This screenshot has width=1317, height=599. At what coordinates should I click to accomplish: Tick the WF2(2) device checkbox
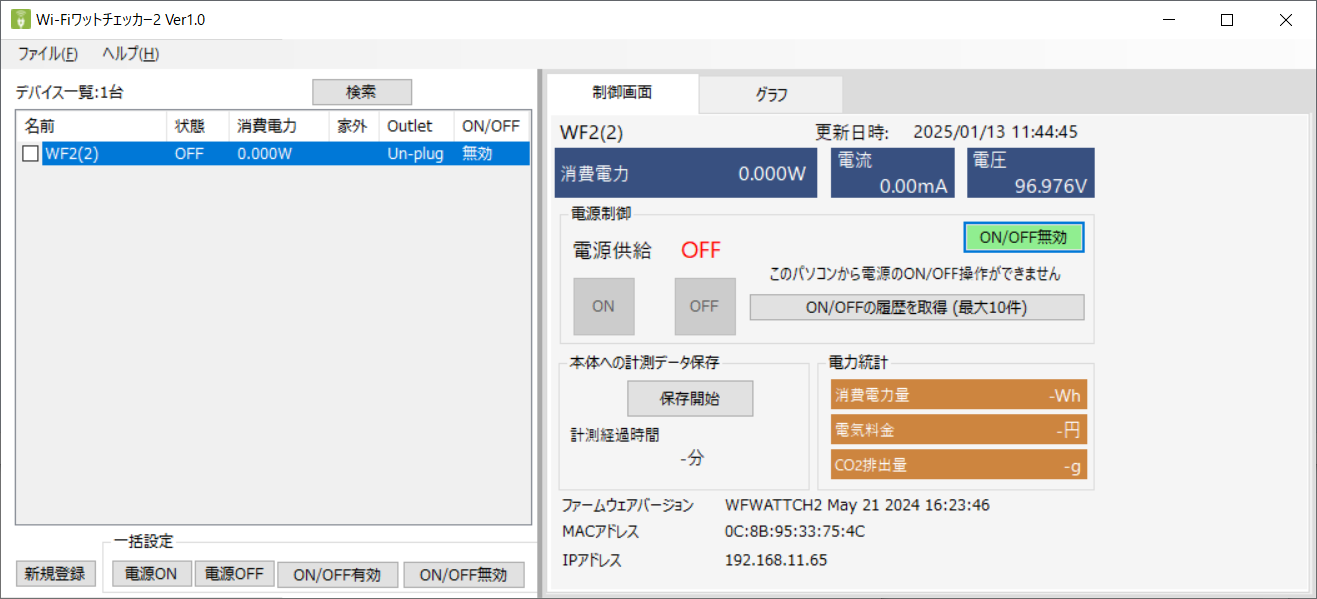pos(31,154)
